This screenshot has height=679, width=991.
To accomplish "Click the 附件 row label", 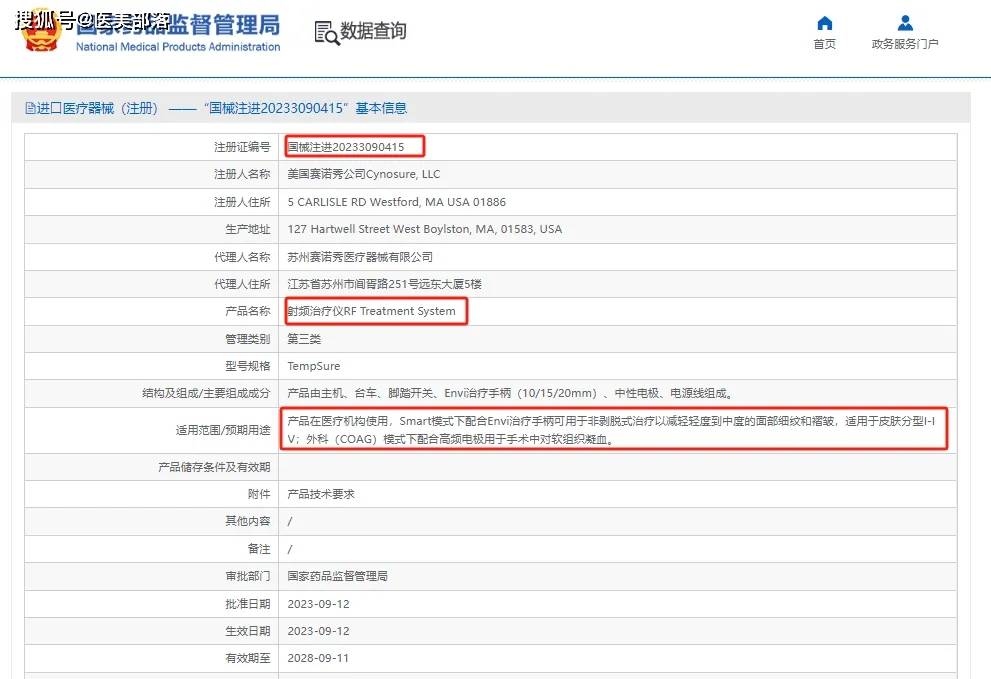I will click(x=259, y=494).
